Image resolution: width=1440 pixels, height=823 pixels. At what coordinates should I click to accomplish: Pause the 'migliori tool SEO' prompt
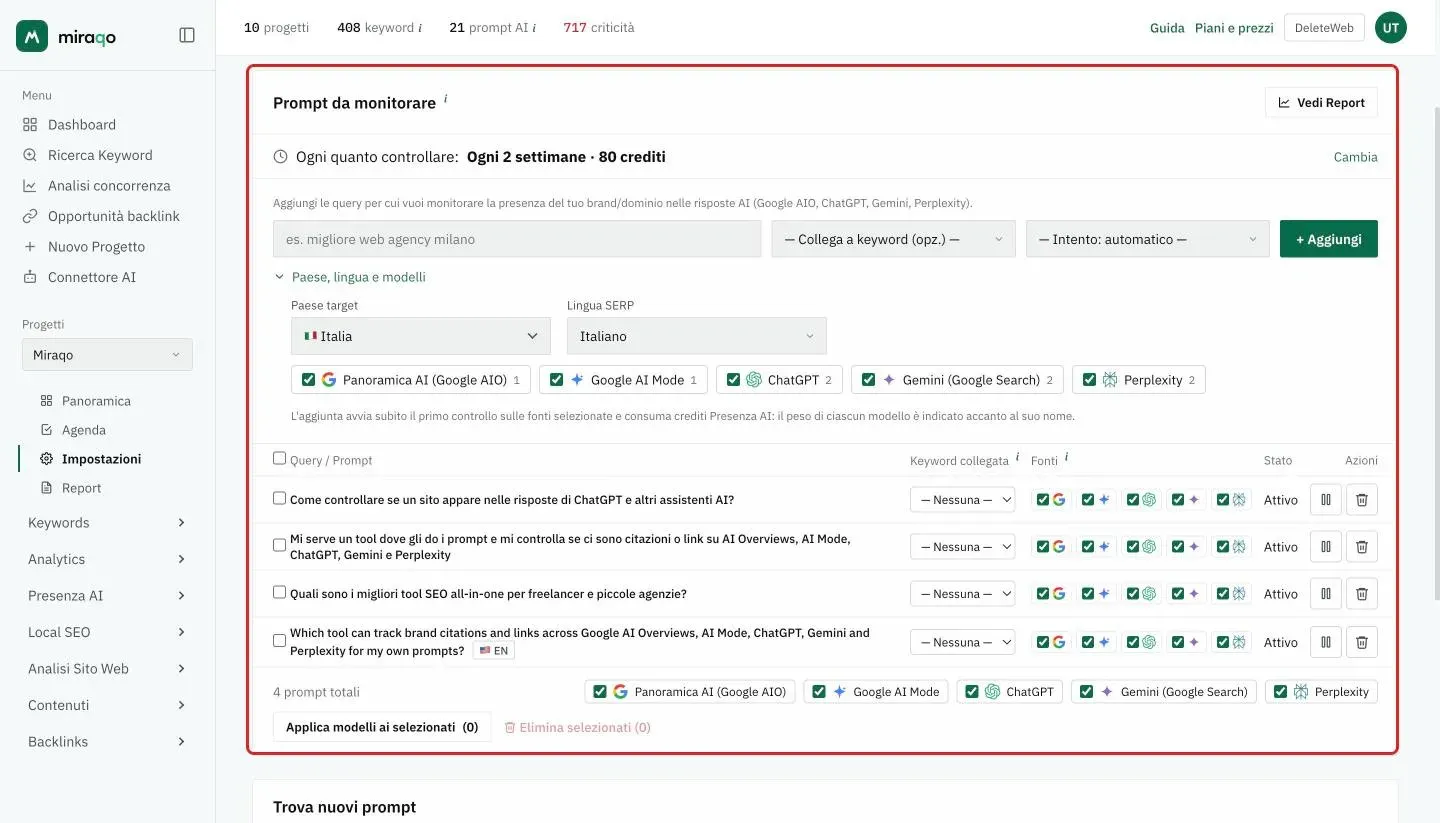[x=1326, y=594]
